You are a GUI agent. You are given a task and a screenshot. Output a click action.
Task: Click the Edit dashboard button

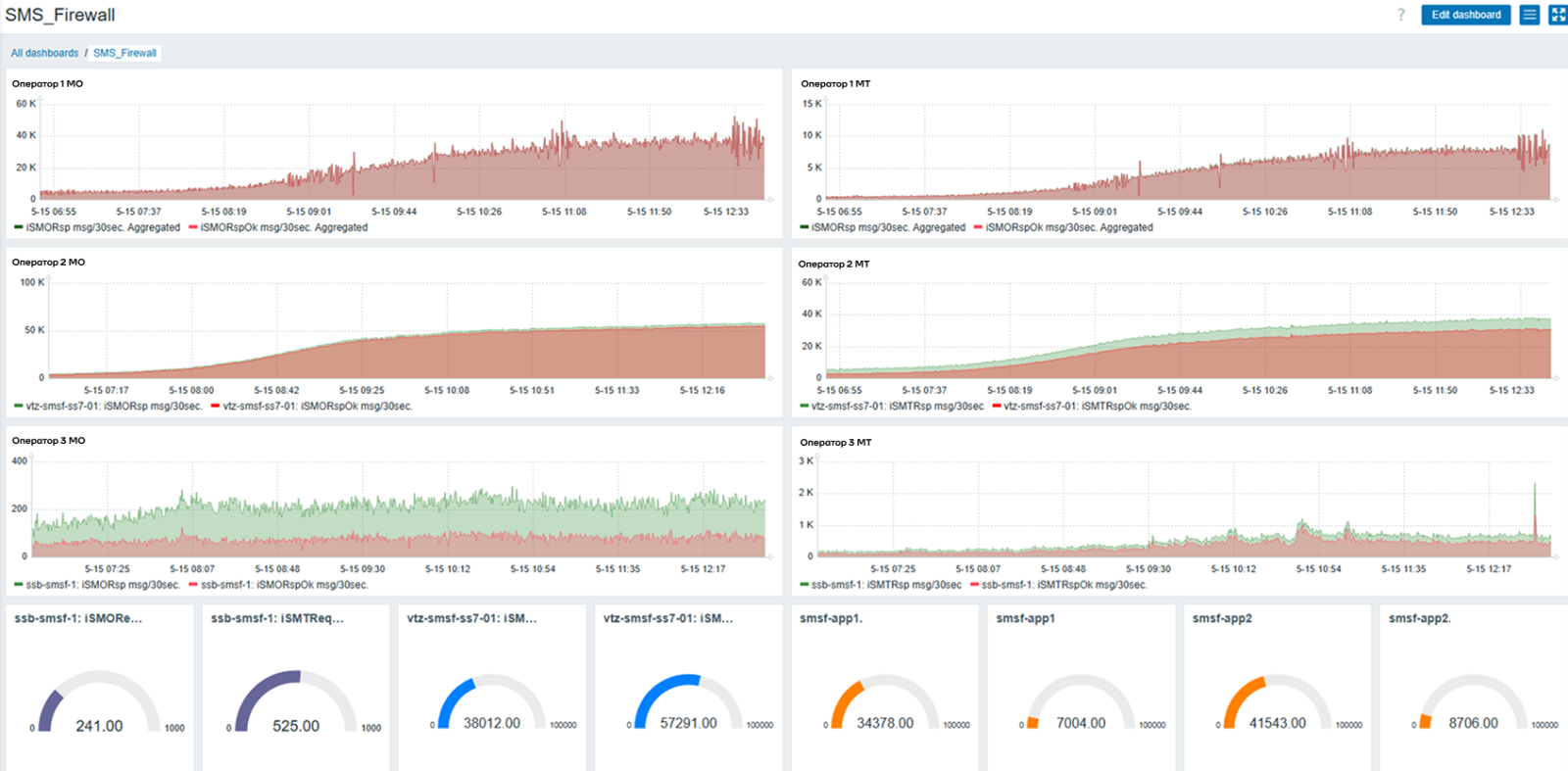[x=1465, y=15]
